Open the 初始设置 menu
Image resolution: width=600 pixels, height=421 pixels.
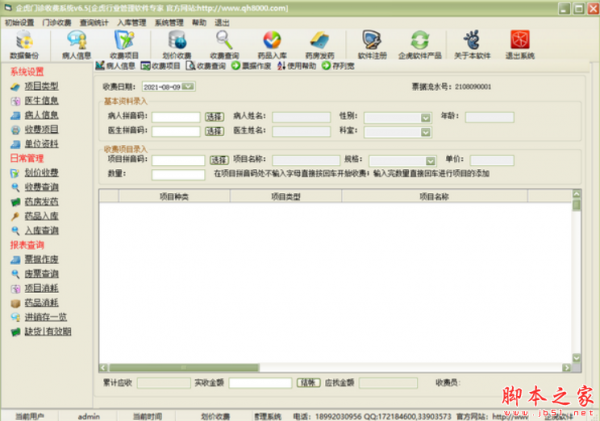(19, 23)
